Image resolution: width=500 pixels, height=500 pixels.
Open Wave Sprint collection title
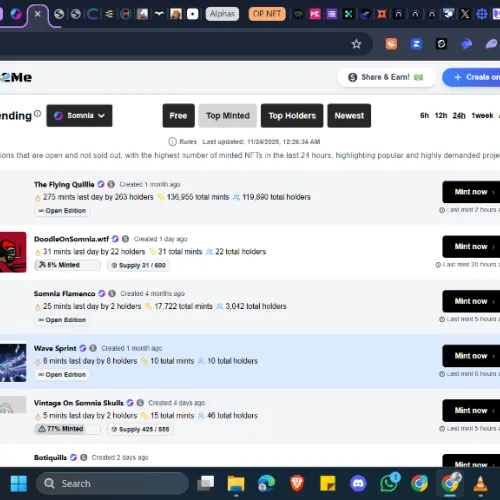coord(55,348)
